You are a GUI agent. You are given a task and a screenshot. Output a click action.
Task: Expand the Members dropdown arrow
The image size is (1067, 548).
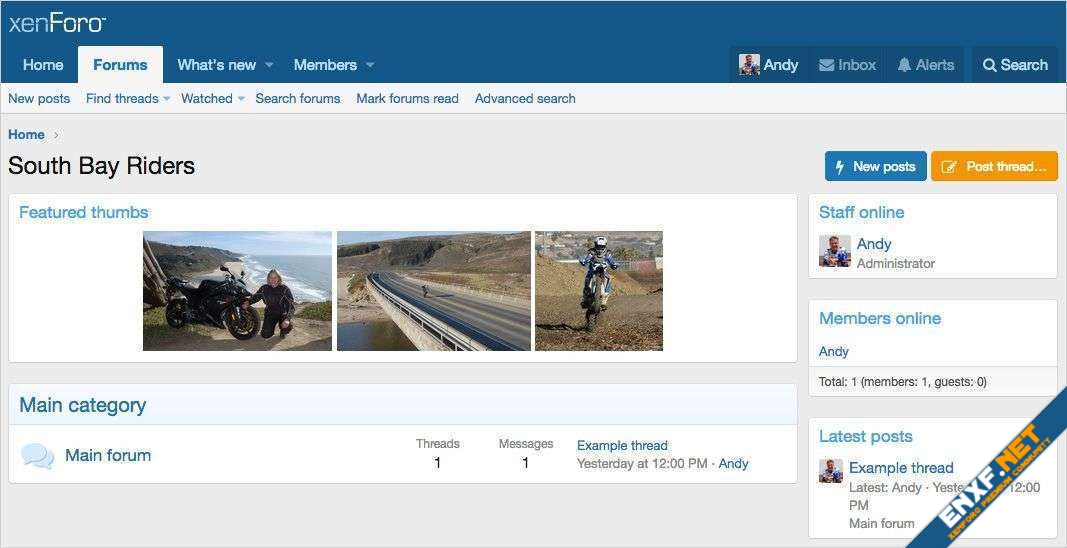370,65
